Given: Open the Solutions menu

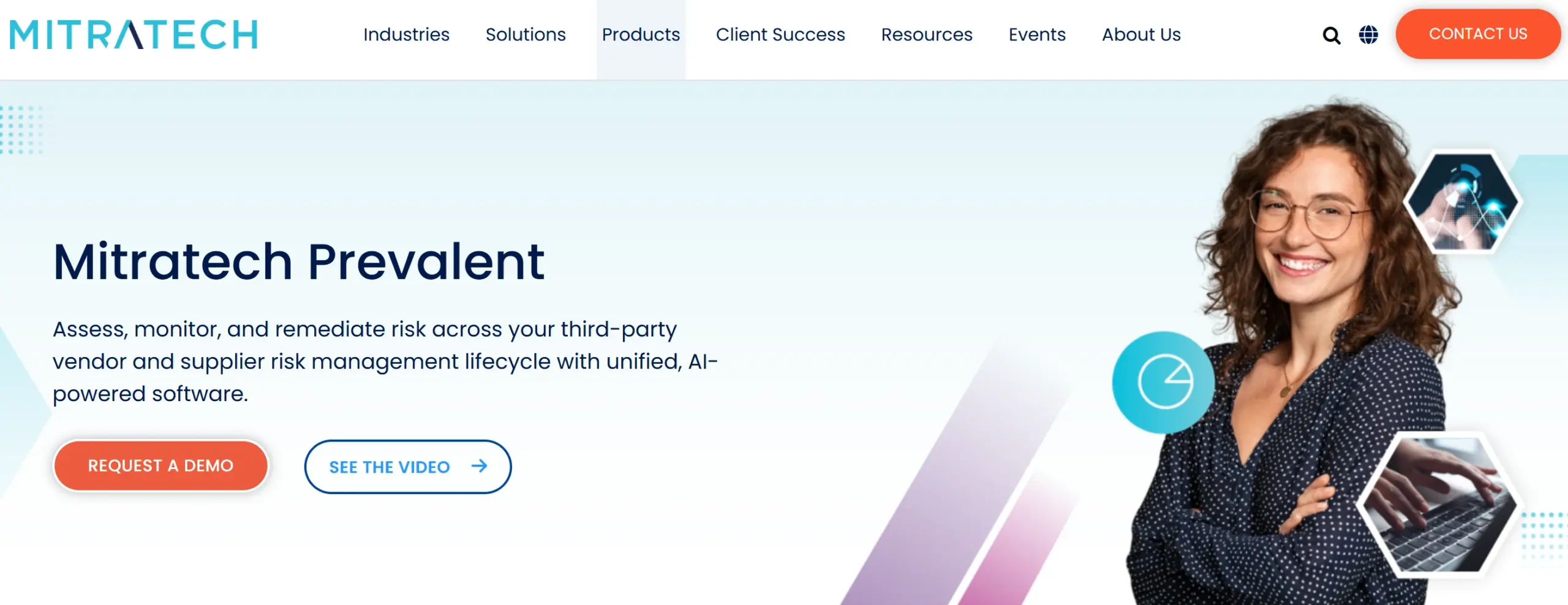Looking at the screenshot, I should (x=526, y=35).
